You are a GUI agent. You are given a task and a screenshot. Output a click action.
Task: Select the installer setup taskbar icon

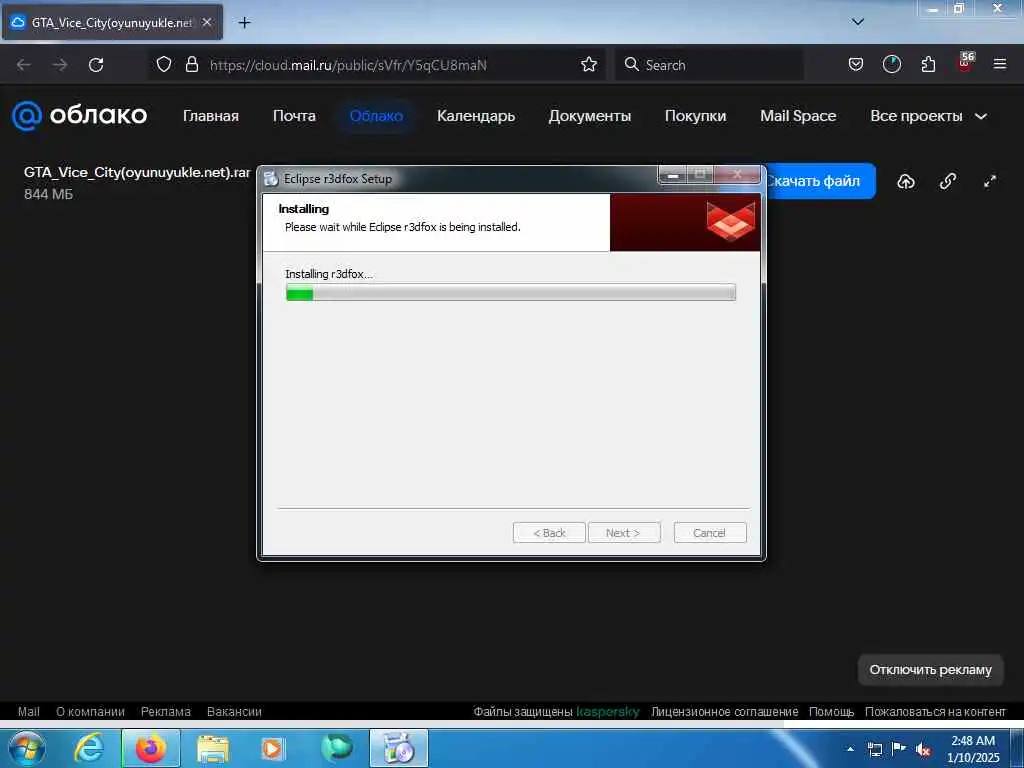pyautogui.click(x=399, y=748)
